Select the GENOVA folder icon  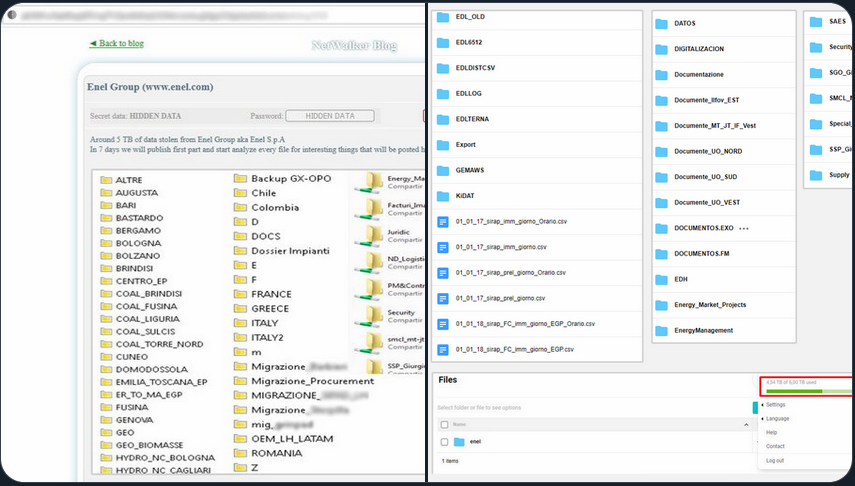(106, 420)
